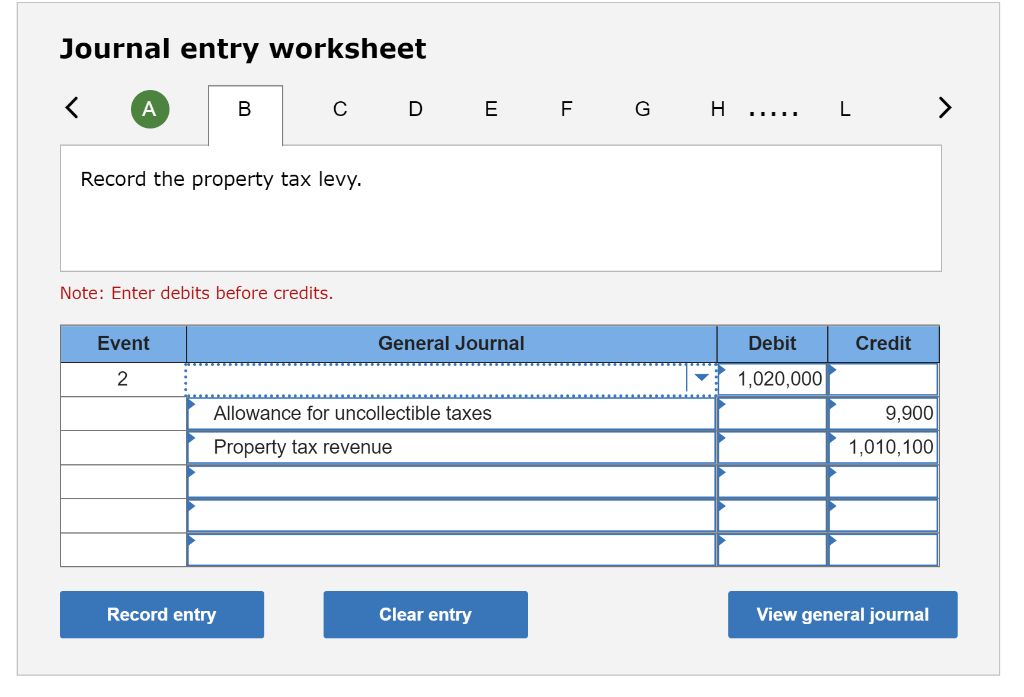This screenshot has height=697, width=1024.
Task: Click the Clear entry button
Action: click(x=425, y=614)
